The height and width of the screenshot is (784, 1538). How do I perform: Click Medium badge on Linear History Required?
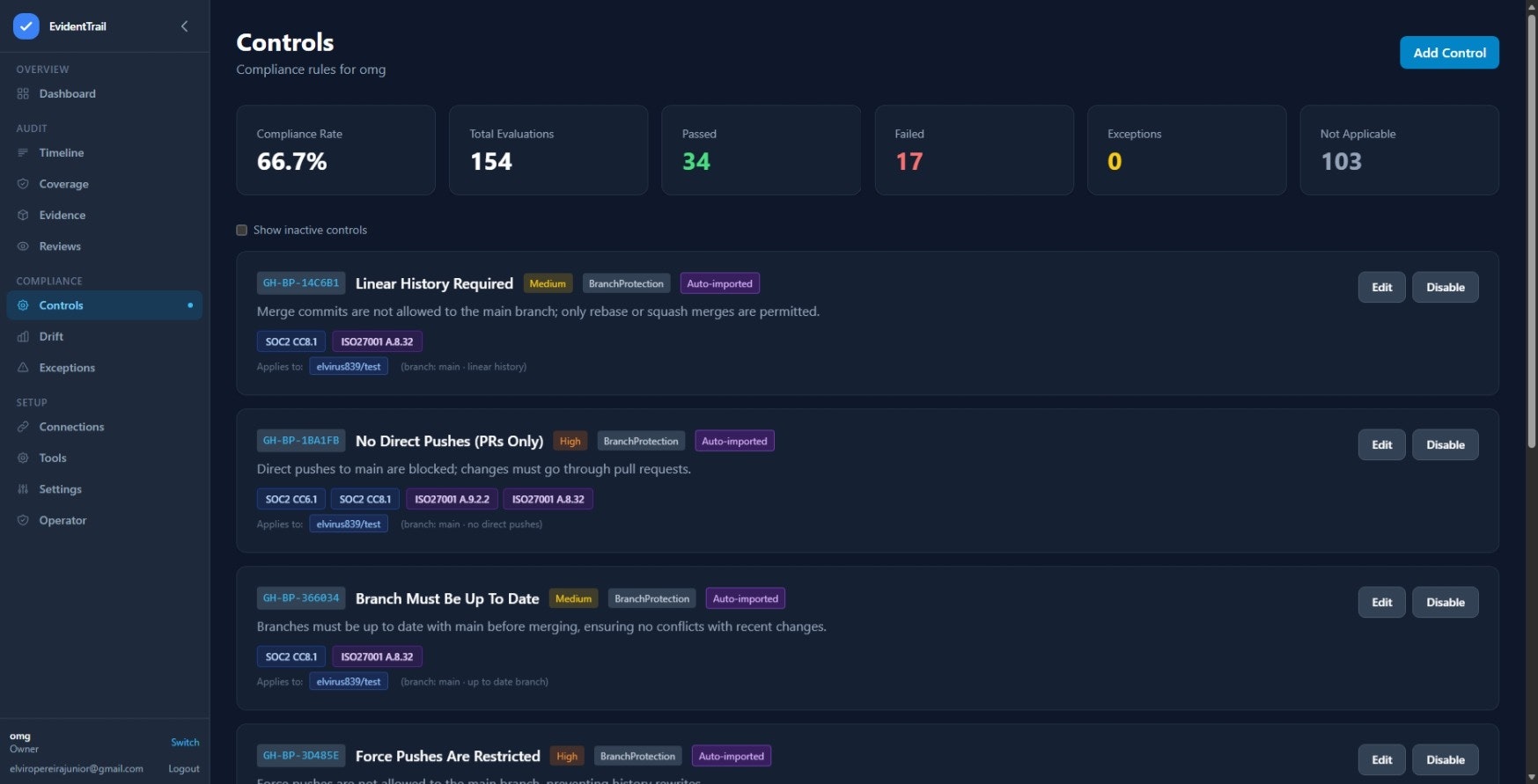[548, 283]
